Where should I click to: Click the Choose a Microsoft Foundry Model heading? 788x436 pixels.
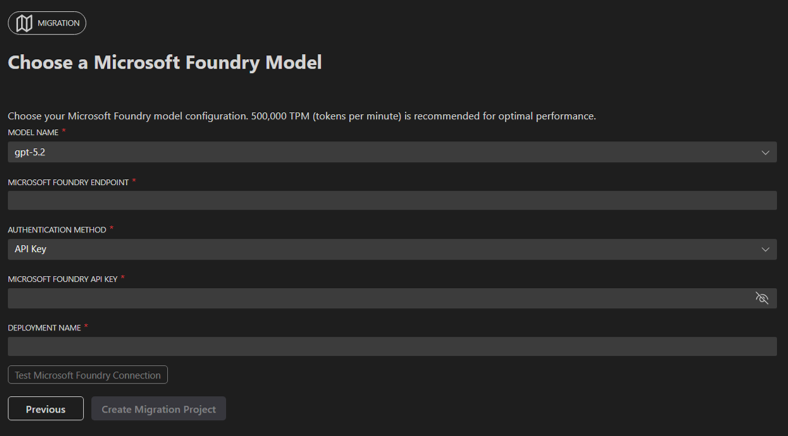pyautogui.click(x=165, y=63)
